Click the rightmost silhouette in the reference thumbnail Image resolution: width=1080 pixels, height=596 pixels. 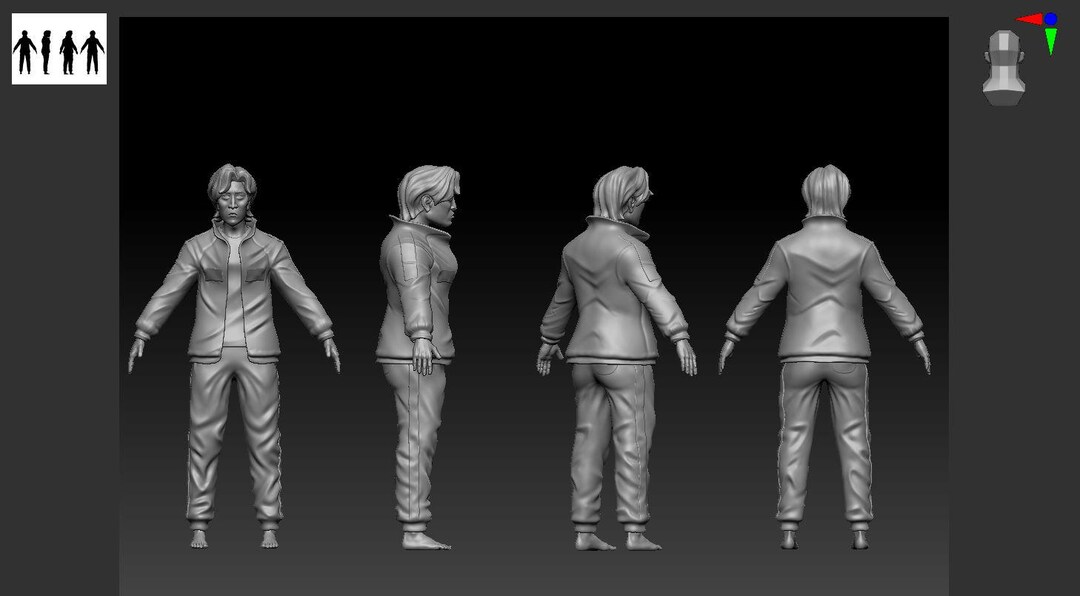(x=93, y=46)
